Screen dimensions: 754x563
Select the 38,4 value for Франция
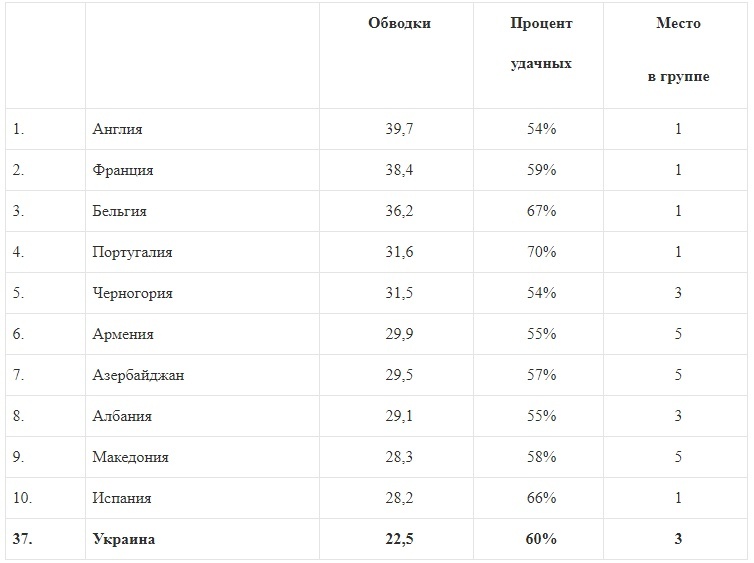[399, 170]
